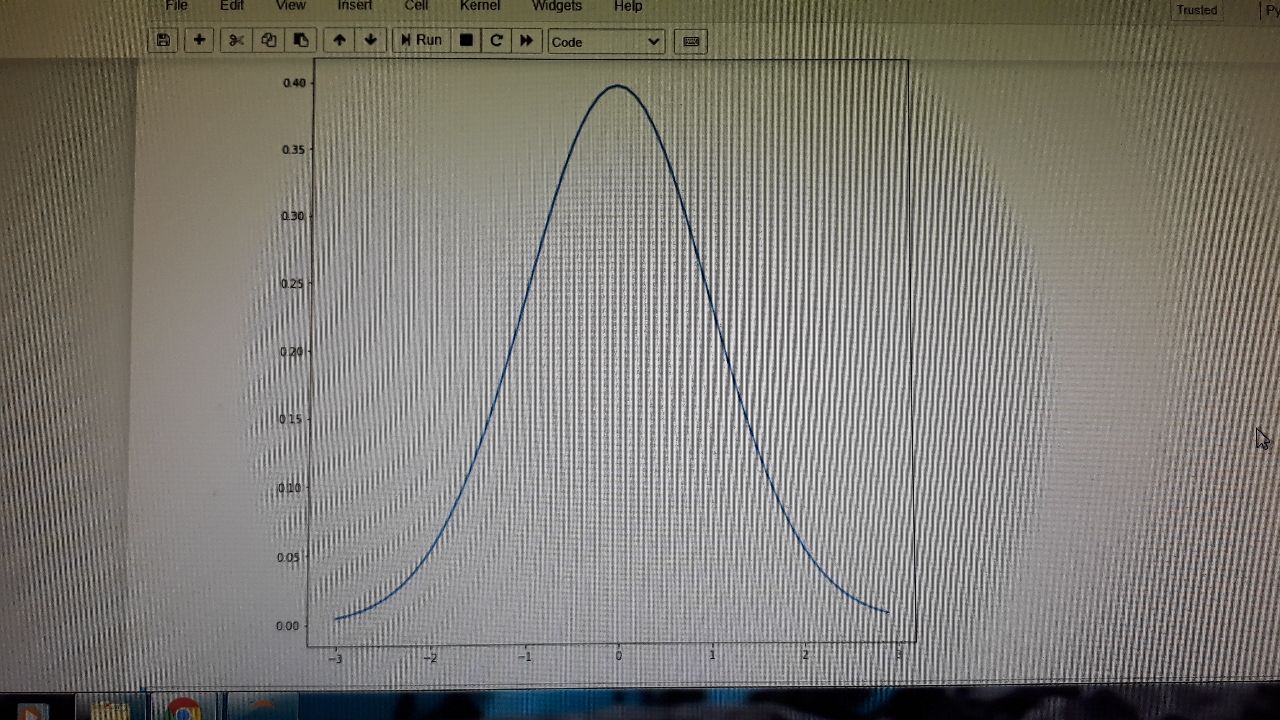Click the save and checkpoint icon
This screenshot has height=720, width=1280.
163,41
